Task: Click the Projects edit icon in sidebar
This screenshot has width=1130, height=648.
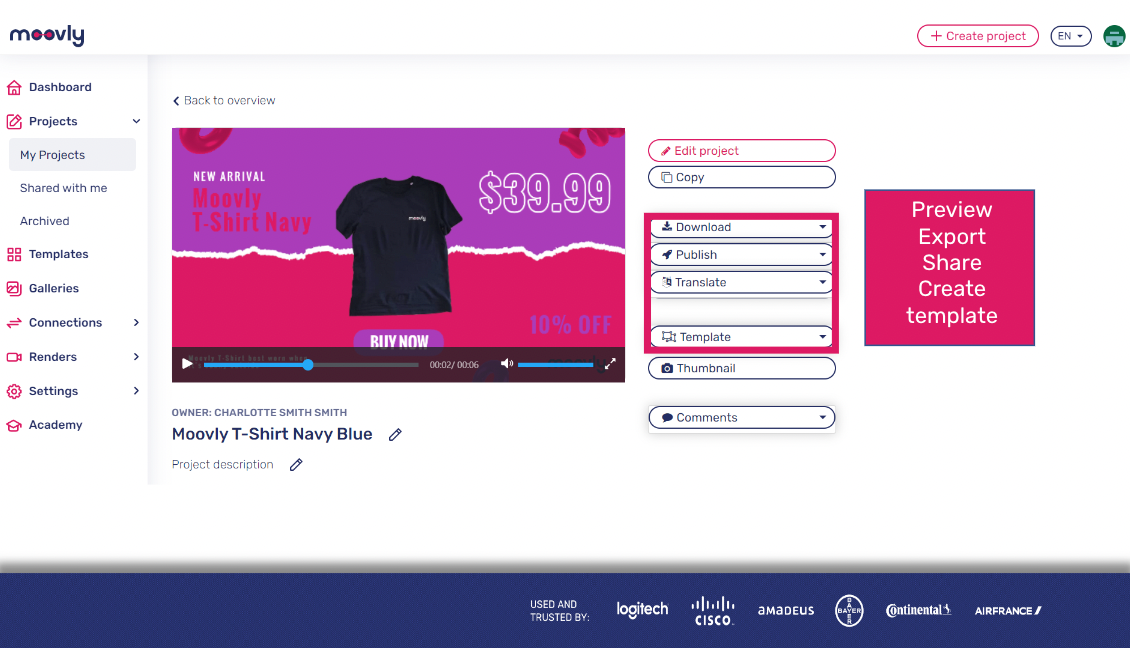Action: pyautogui.click(x=14, y=121)
